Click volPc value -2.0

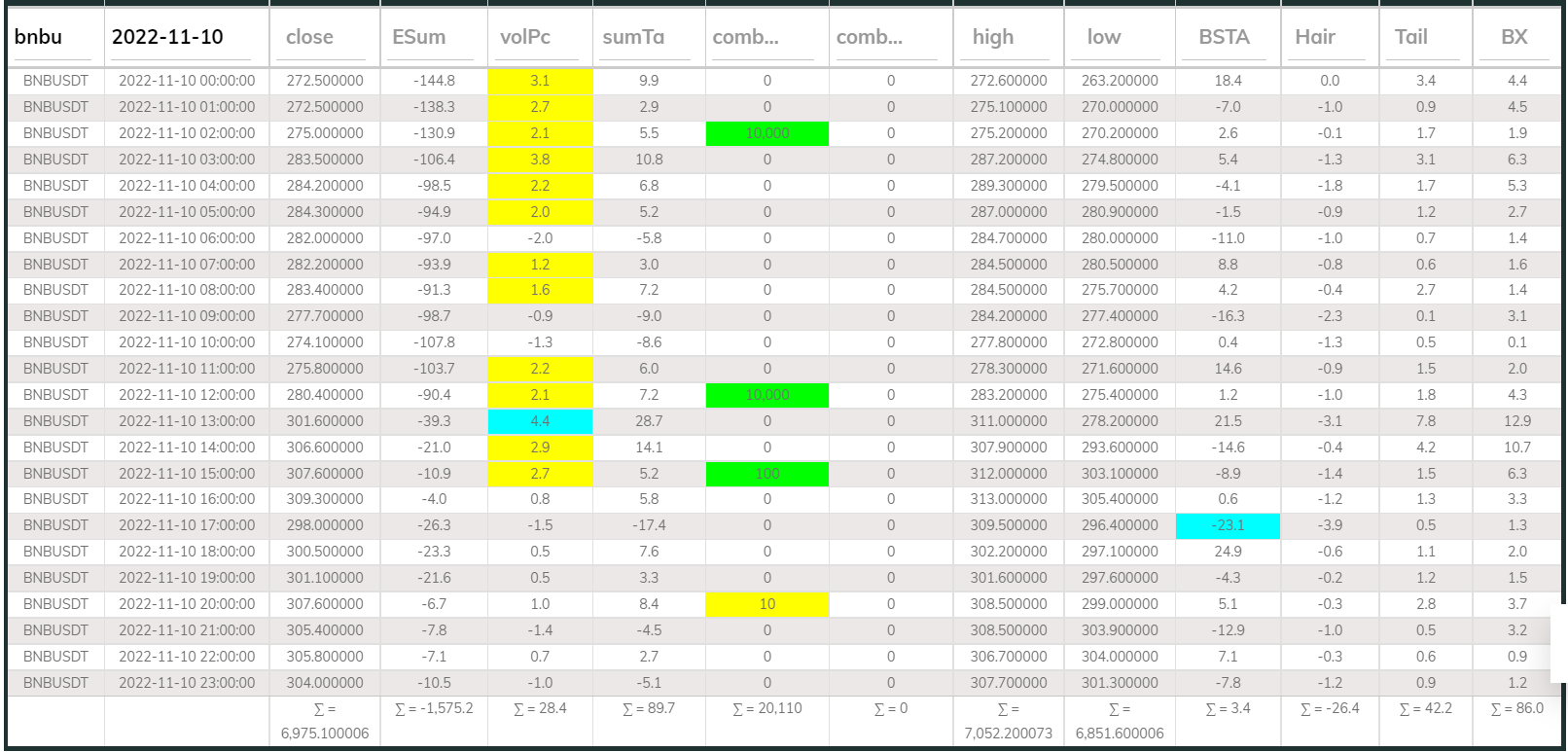(x=540, y=238)
